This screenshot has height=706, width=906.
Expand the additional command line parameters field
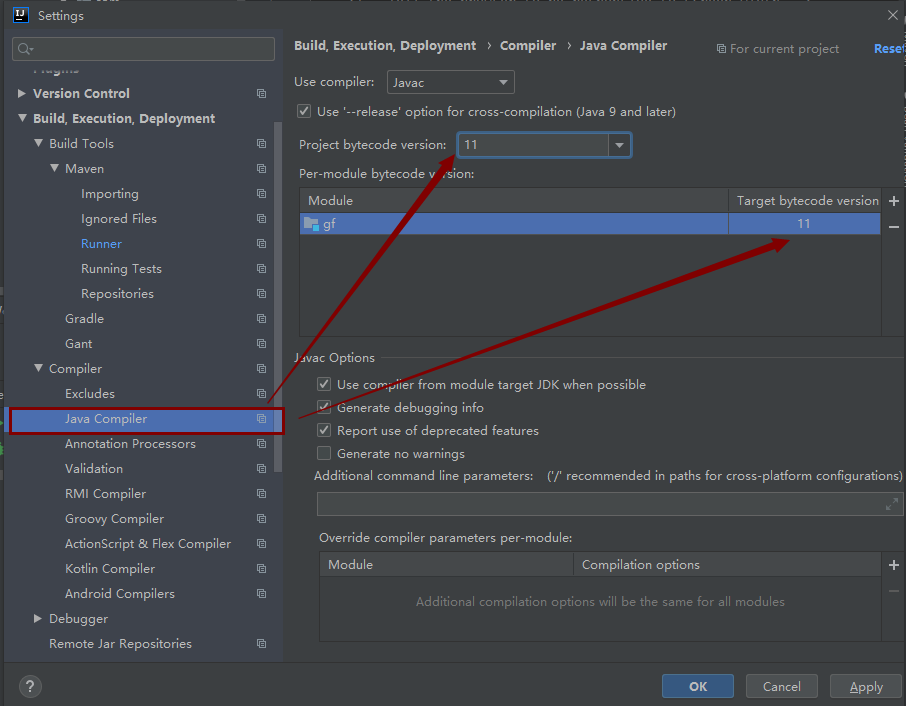click(892, 504)
